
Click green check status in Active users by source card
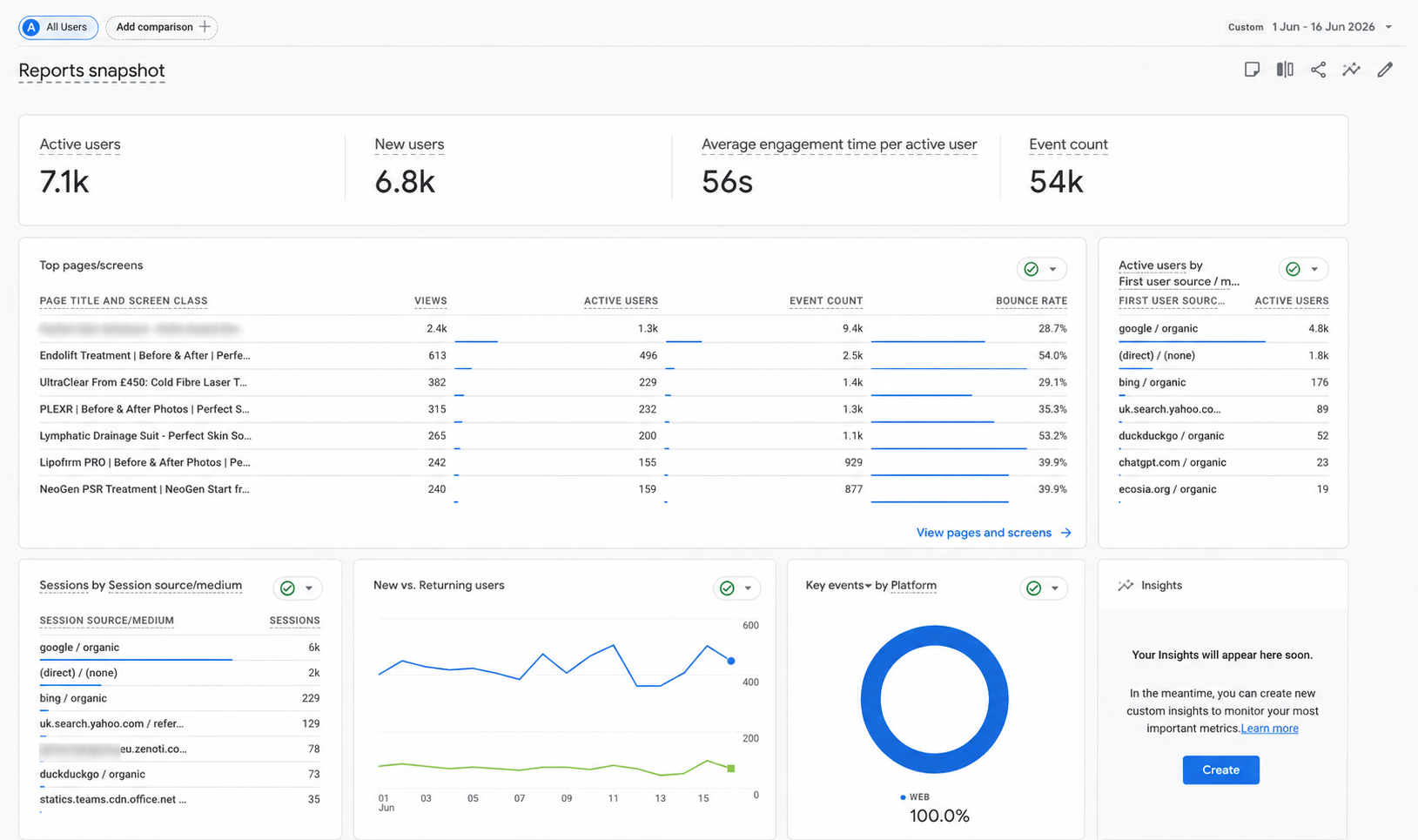[x=1293, y=269]
